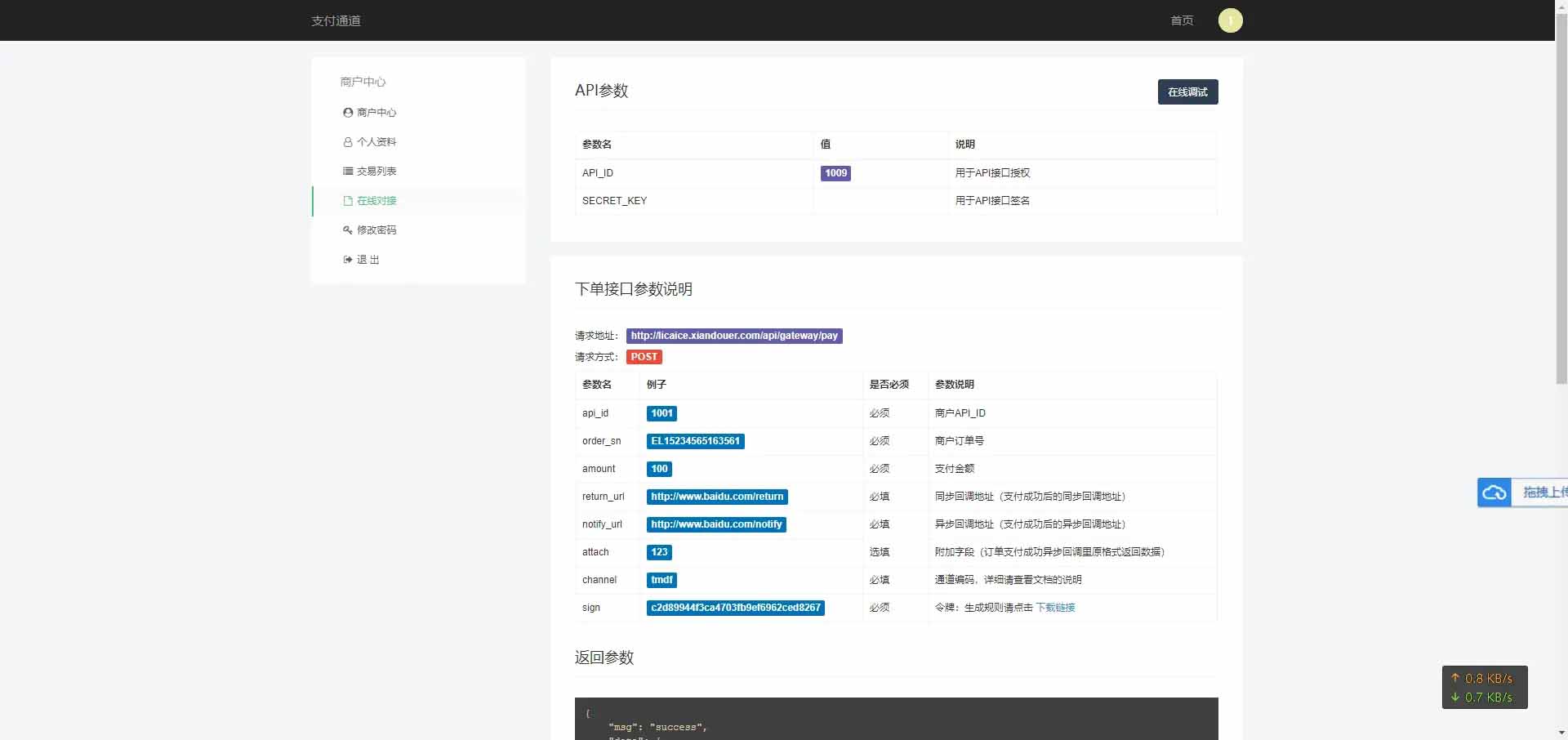Click the 修改密码 key icon
This screenshot has height=740, width=1568.
point(349,230)
